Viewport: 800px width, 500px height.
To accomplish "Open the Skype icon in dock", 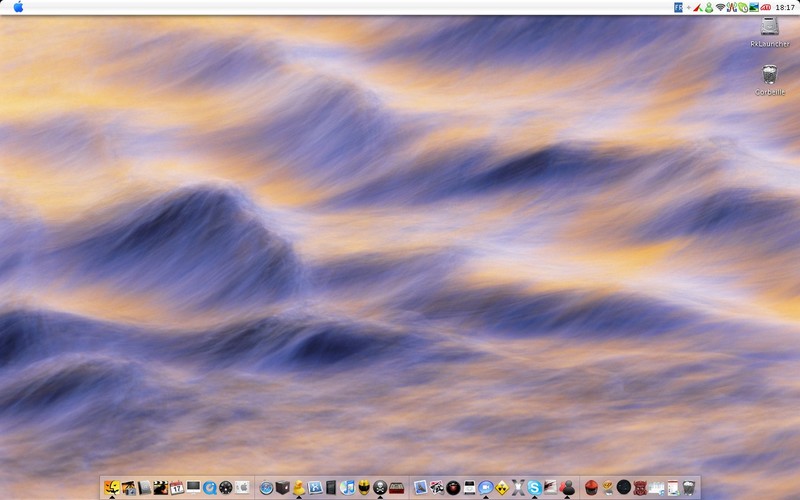I will tap(534, 488).
